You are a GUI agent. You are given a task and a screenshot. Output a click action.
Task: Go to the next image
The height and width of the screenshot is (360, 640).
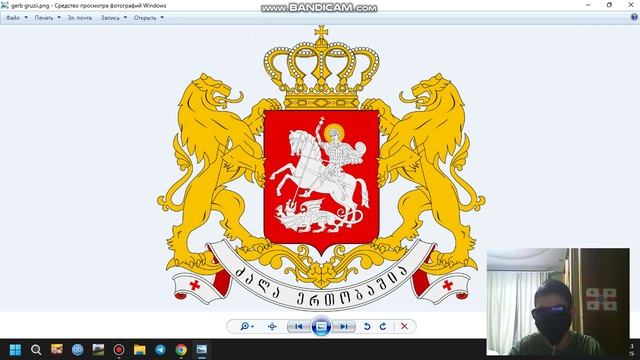click(x=344, y=326)
